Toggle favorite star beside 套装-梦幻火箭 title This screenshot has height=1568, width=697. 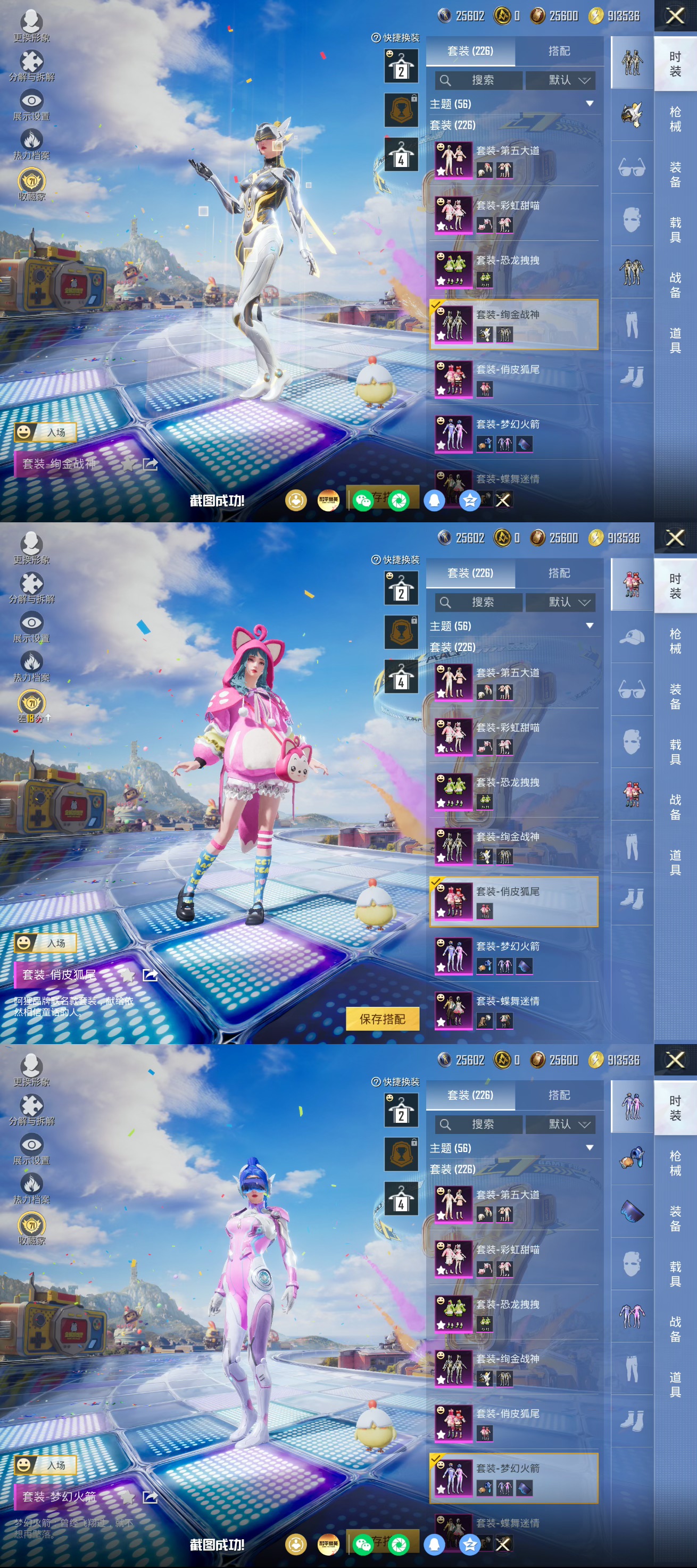click(x=127, y=1497)
